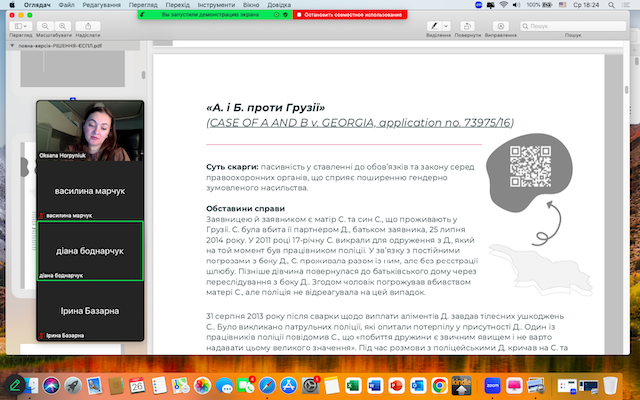Image resolution: width=640 pixels, height=400 pixels.
Task: Open PowerPoint from the Dock
Action: click(396, 385)
